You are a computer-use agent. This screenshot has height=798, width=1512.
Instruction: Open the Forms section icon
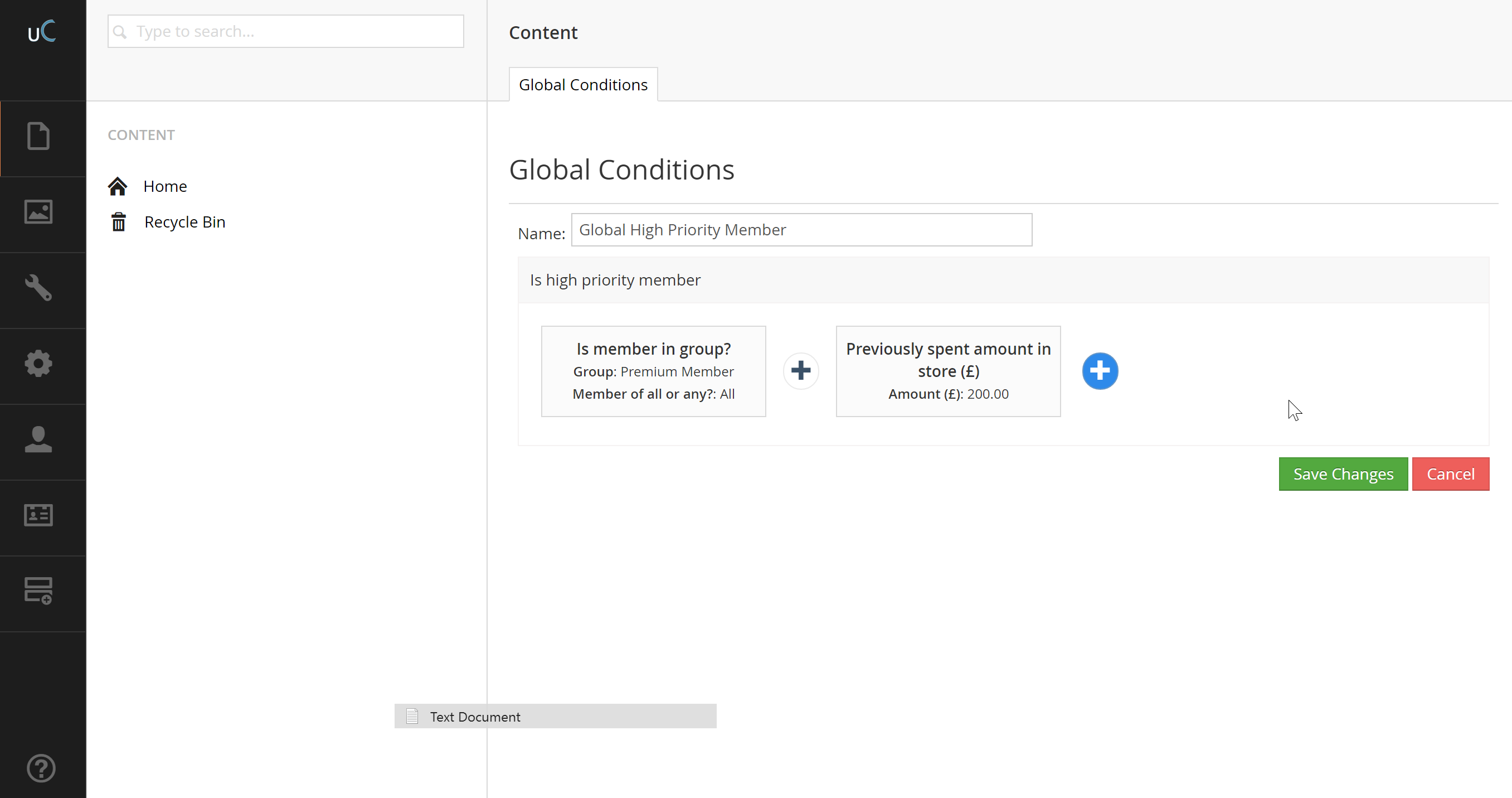click(x=38, y=591)
